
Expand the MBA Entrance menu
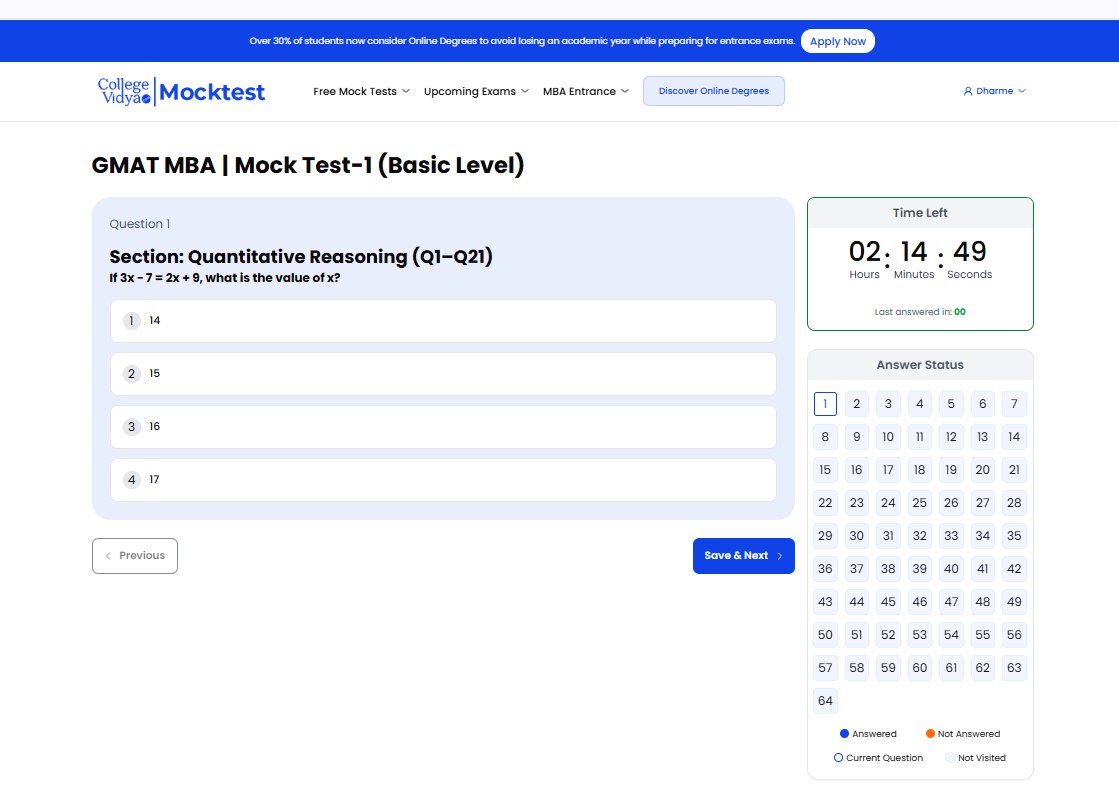pyautogui.click(x=585, y=91)
